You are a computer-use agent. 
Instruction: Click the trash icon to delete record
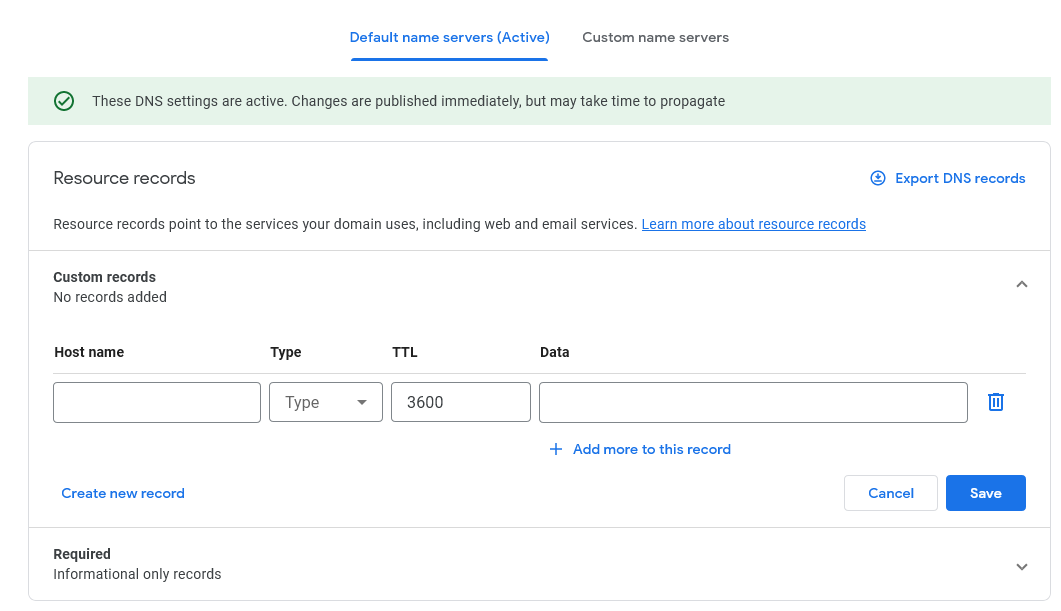pyautogui.click(x=995, y=402)
